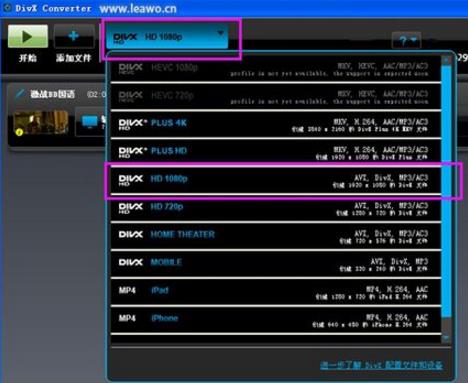
Task: Choose the DivX PLUS HD profile
Action: click(276, 152)
